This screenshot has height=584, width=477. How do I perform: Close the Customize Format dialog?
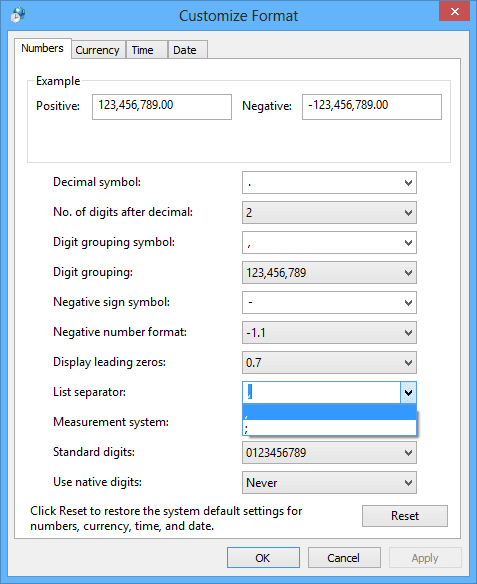pos(454,12)
